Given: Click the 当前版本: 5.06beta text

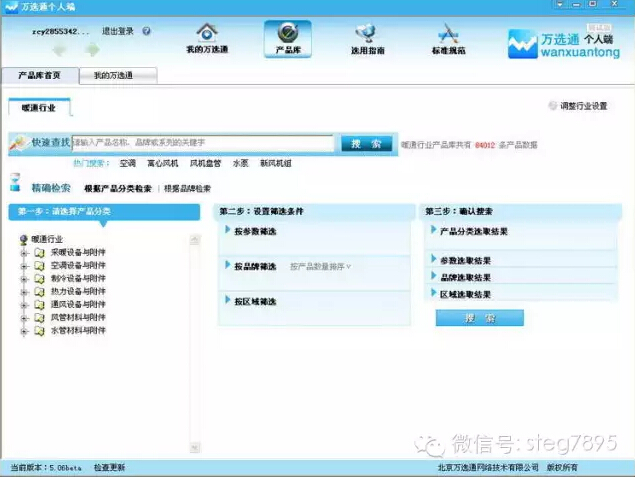Looking at the screenshot, I should click(46, 468).
